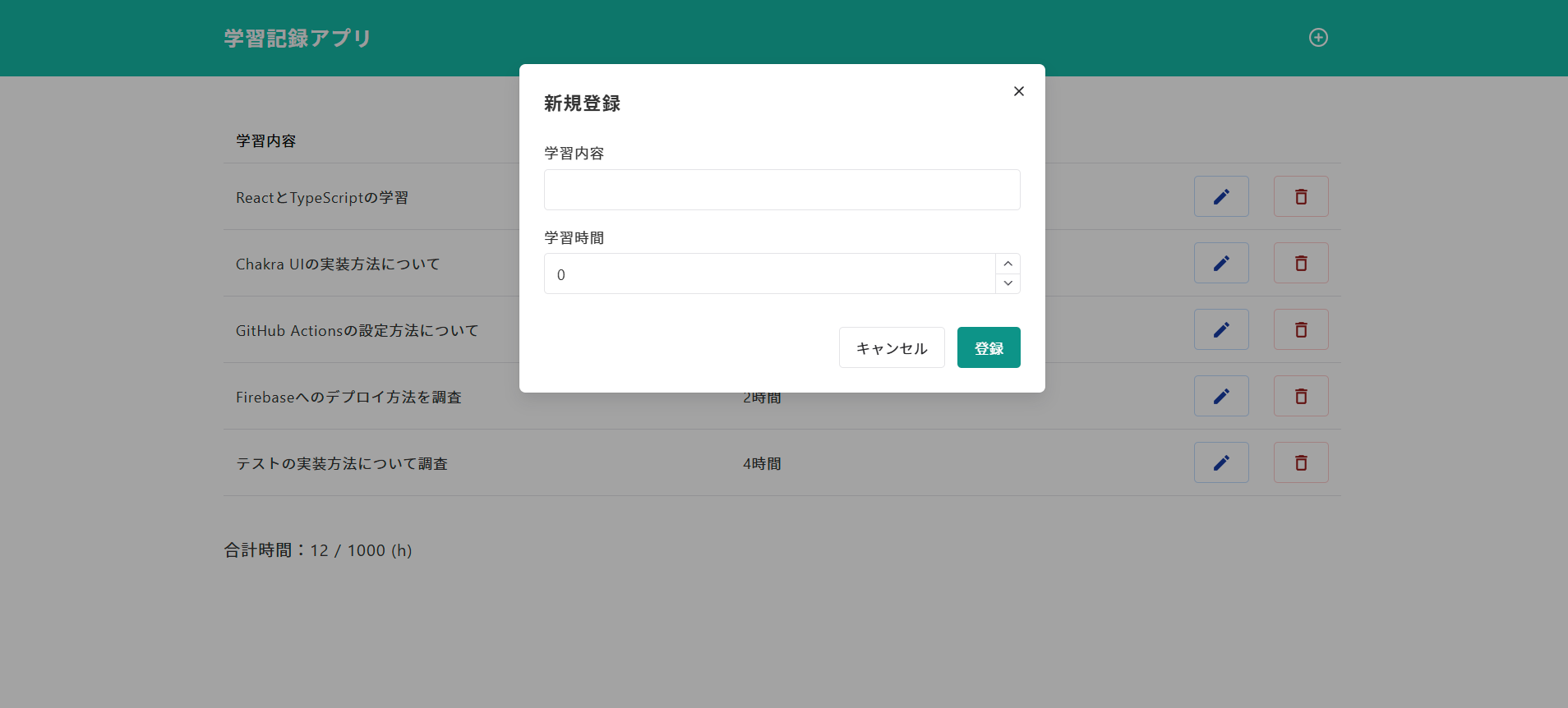Focus the 学習時間 number field
The image size is (1568, 708).
(x=770, y=274)
